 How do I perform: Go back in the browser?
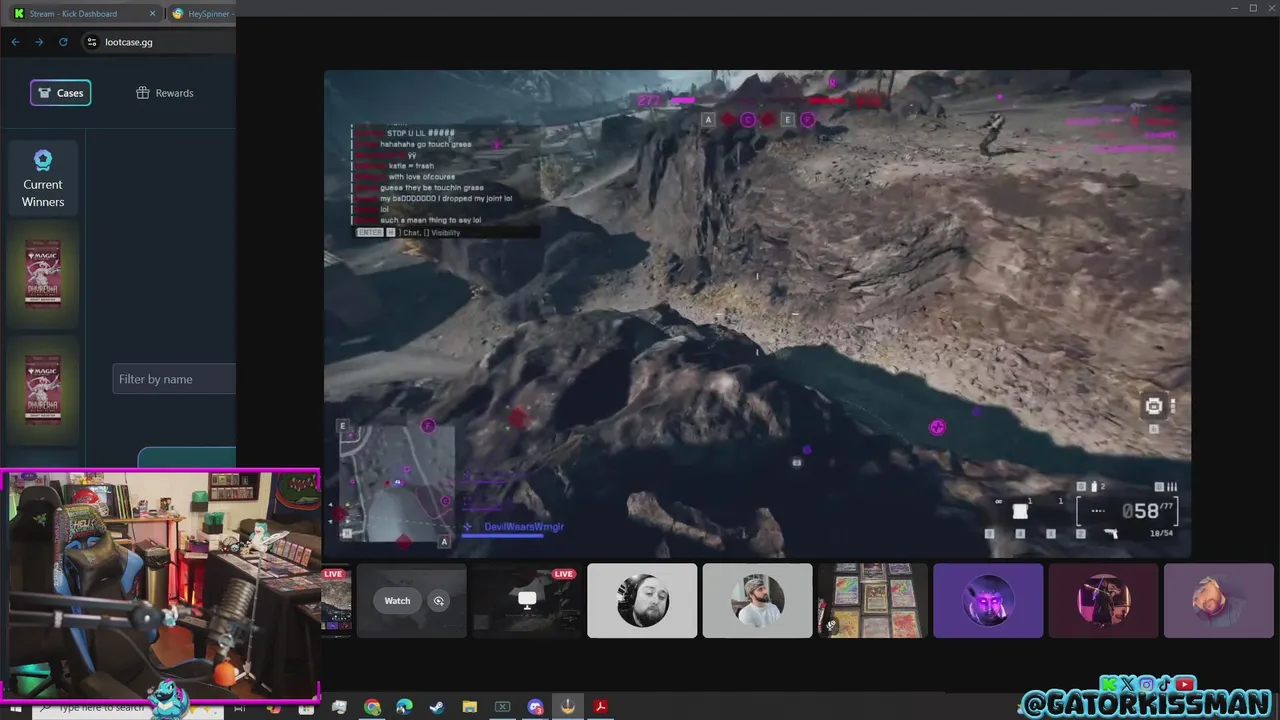(x=15, y=42)
